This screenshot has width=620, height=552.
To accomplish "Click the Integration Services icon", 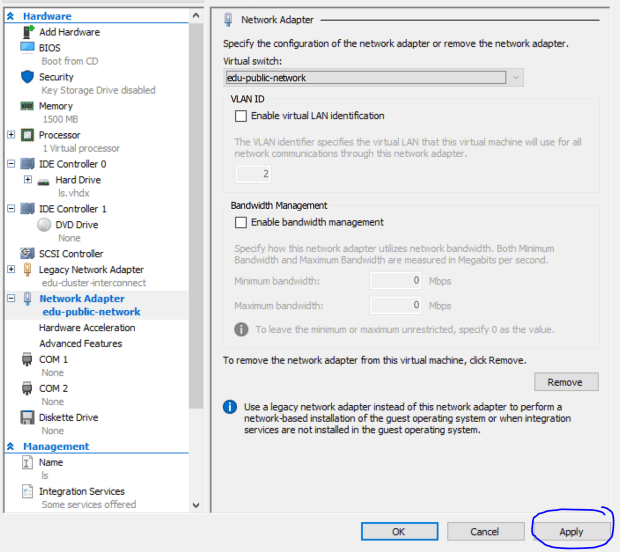I will 27,492.
